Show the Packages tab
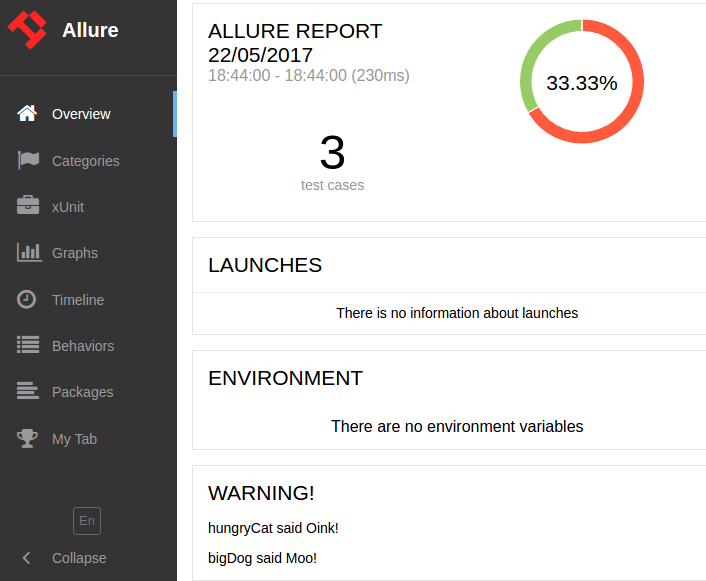Viewport: 706px width, 581px height. tap(88, 391)
